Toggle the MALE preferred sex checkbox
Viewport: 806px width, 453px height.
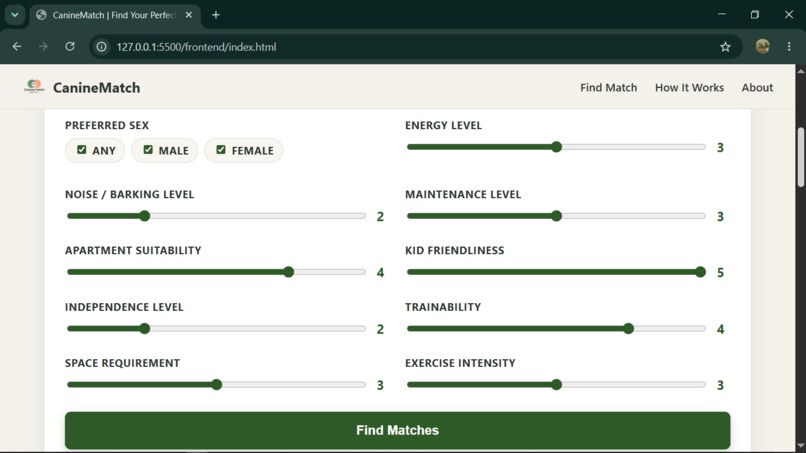pyautogui.click(x=148, y=150)
